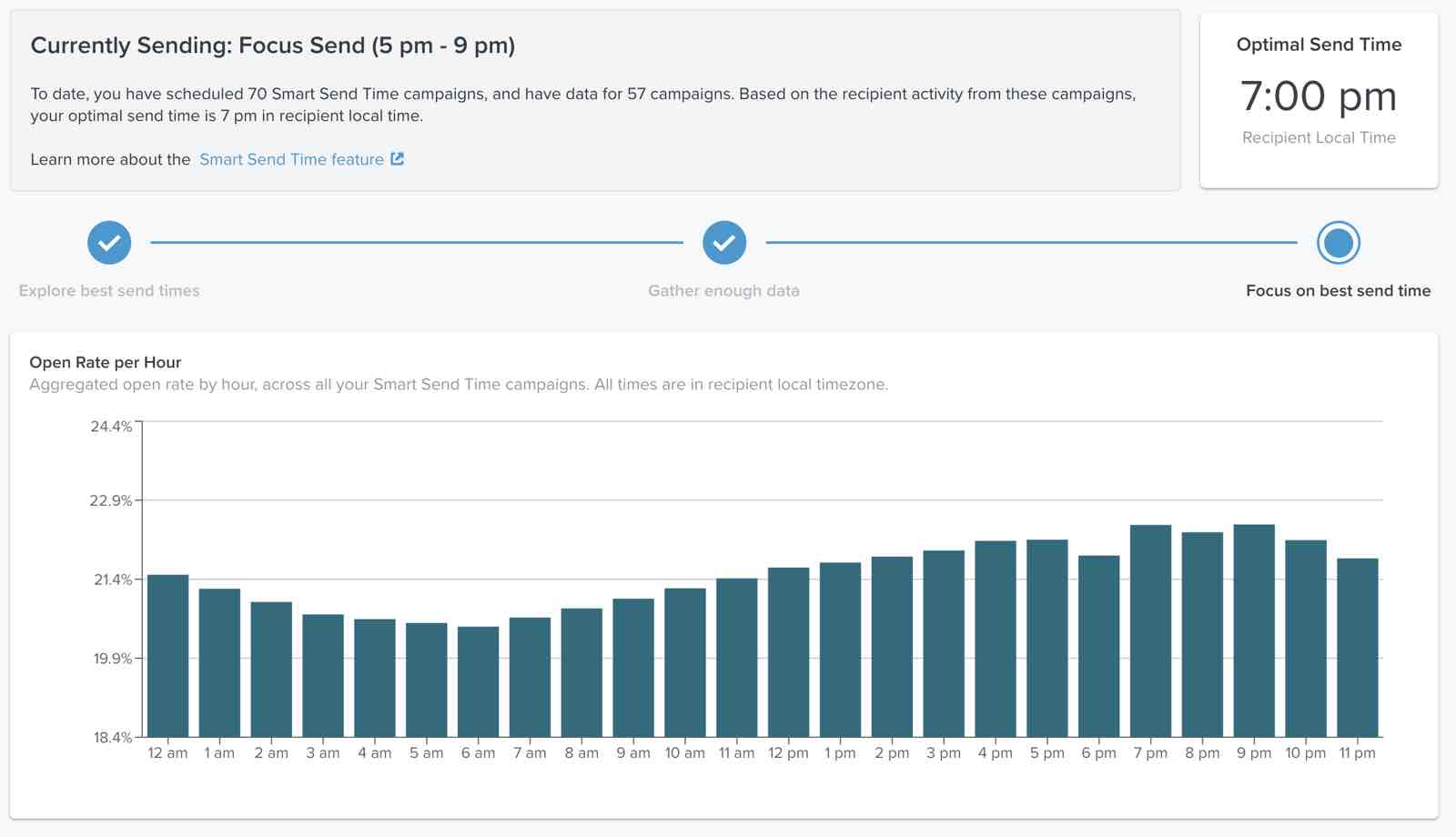
Task: Click the checkmark icon on Explore best send times step
Action: 108,243
